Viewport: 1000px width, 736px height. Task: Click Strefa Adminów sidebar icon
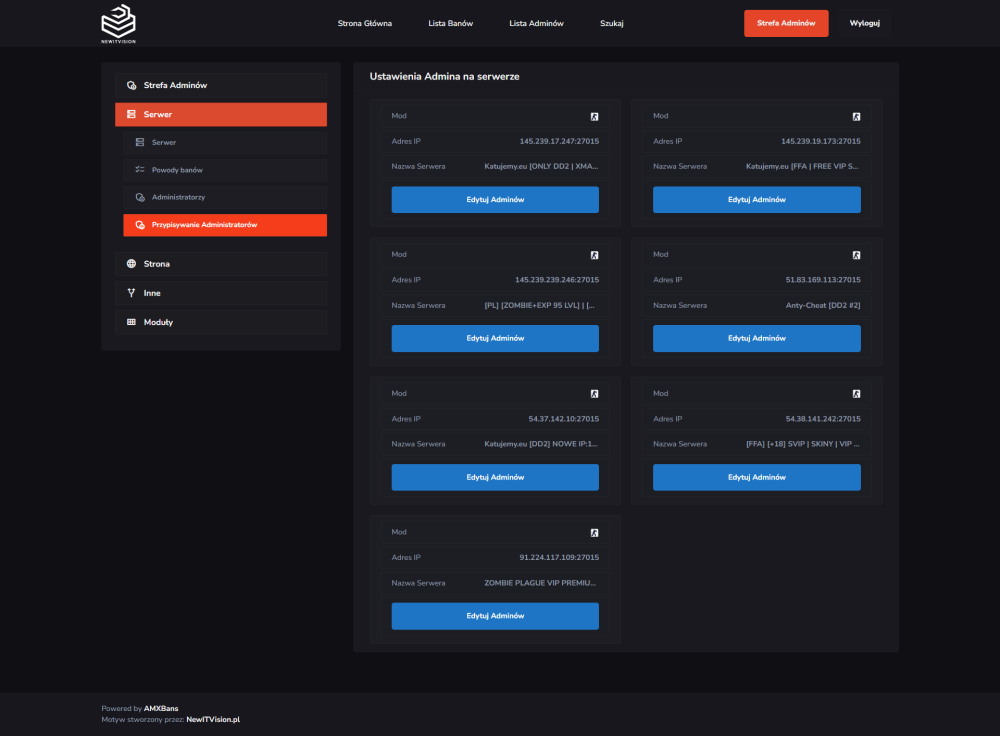[x=131, y=85]
